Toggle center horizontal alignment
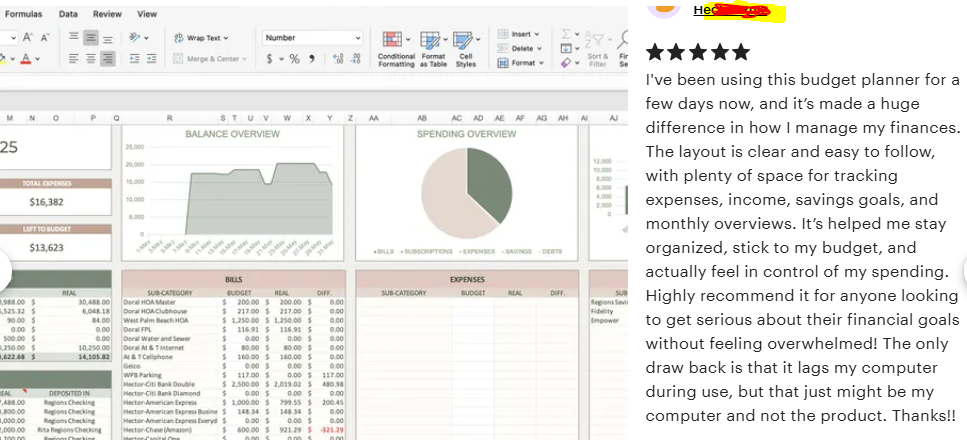Image resolution: width=967 pixels, height=440 pixels. 91,59
